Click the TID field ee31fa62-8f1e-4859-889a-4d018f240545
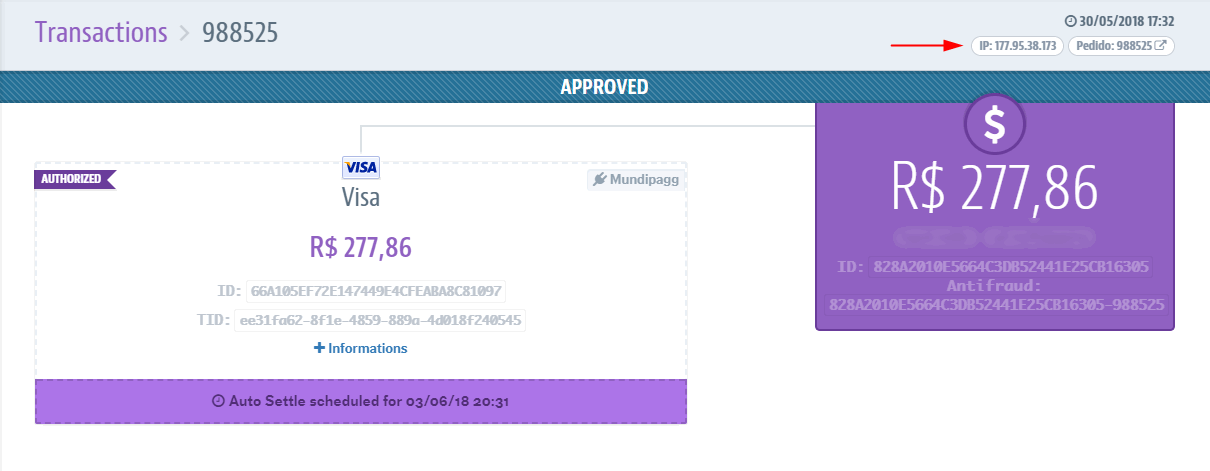1210x471 pixels. pos(380,320)
